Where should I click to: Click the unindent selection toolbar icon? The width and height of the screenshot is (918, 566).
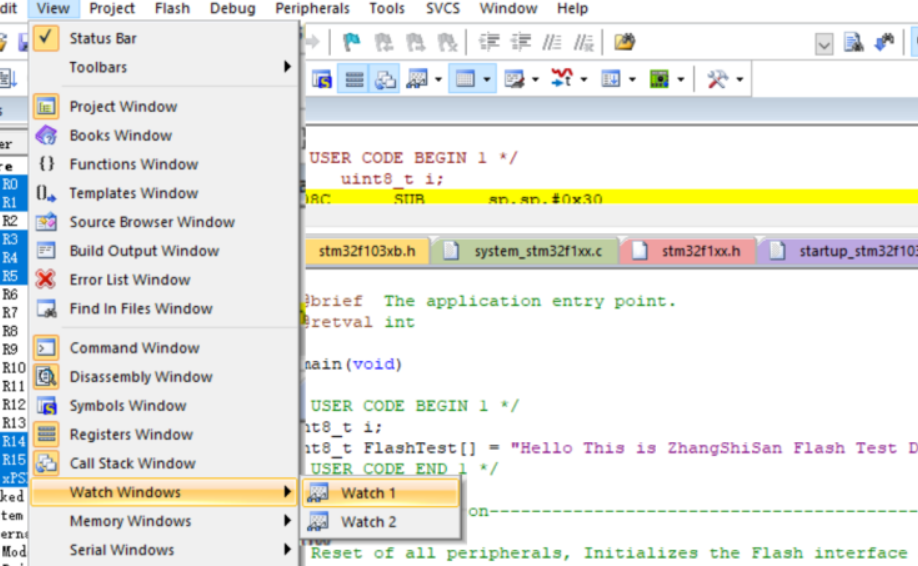pos(520,42)
